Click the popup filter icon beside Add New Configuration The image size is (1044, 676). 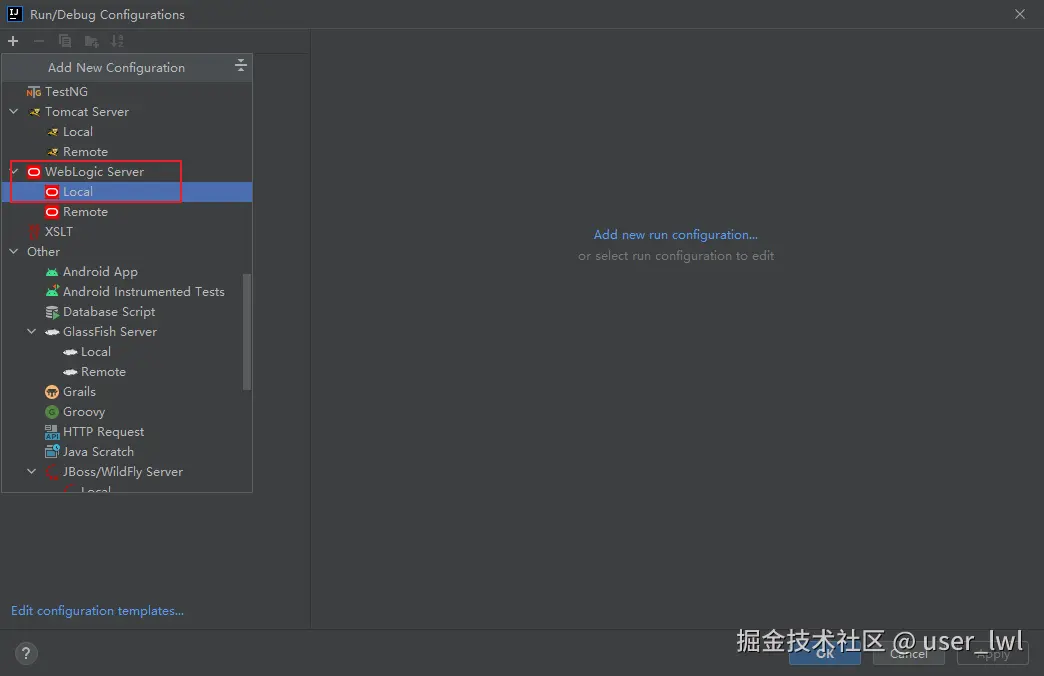click(240, 65)
